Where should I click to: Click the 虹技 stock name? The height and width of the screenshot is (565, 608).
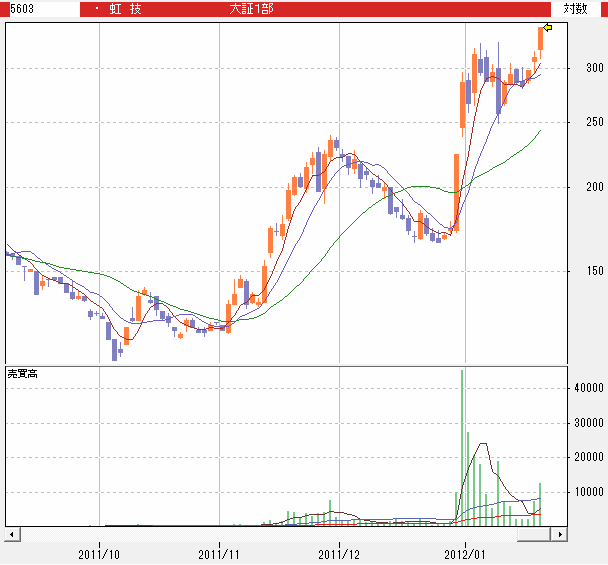(125, 9)
